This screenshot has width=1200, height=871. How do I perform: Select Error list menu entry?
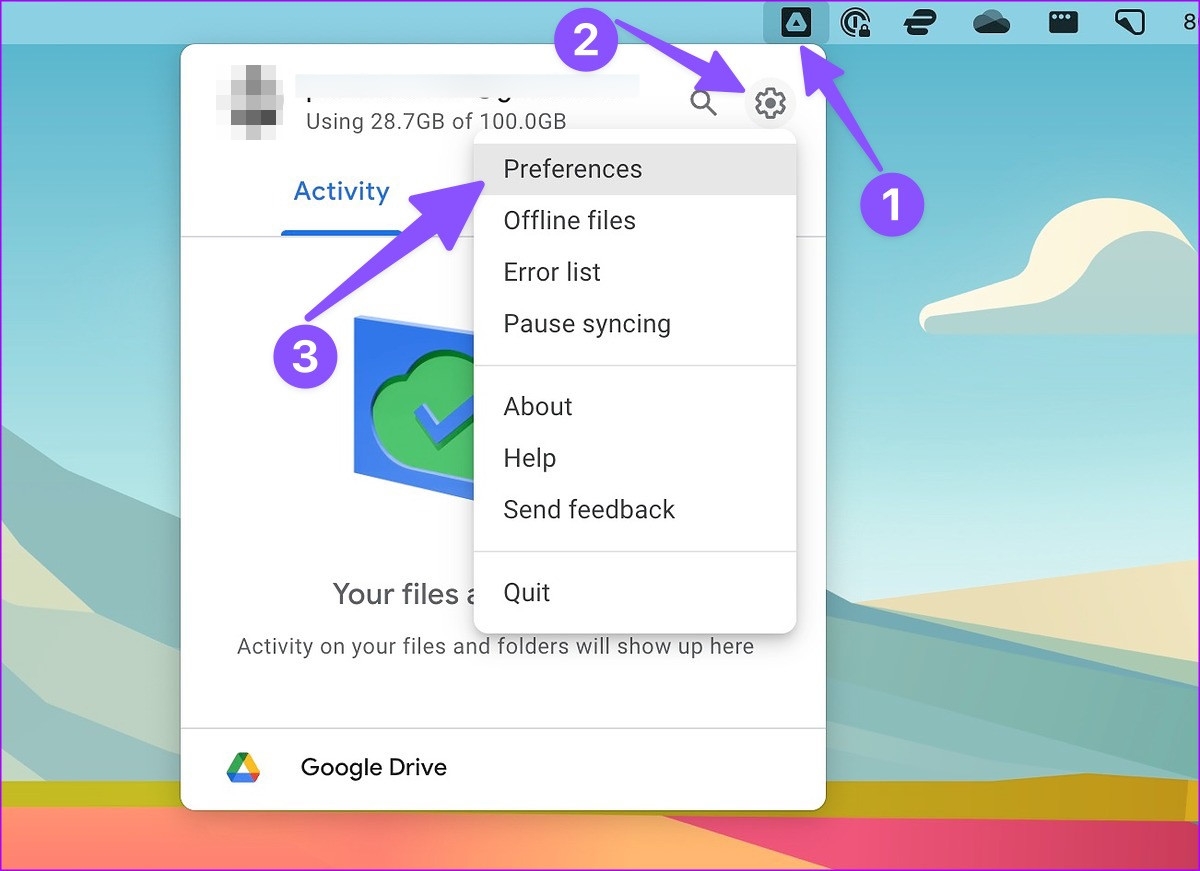[x=551, y=272]
